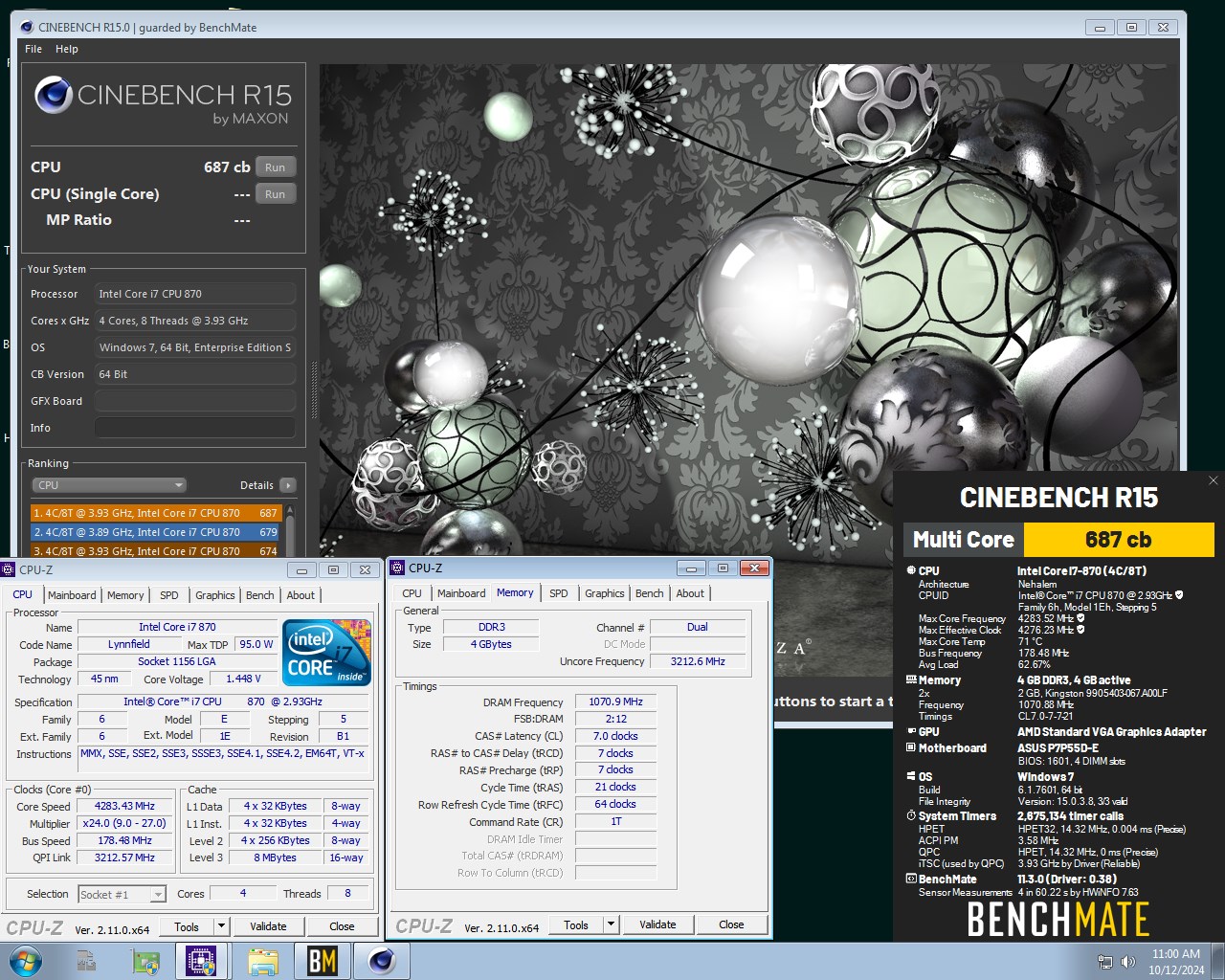Open Socket #1 selection dropdown
This screenshot has width=1225, height=980.
point(122,894)
